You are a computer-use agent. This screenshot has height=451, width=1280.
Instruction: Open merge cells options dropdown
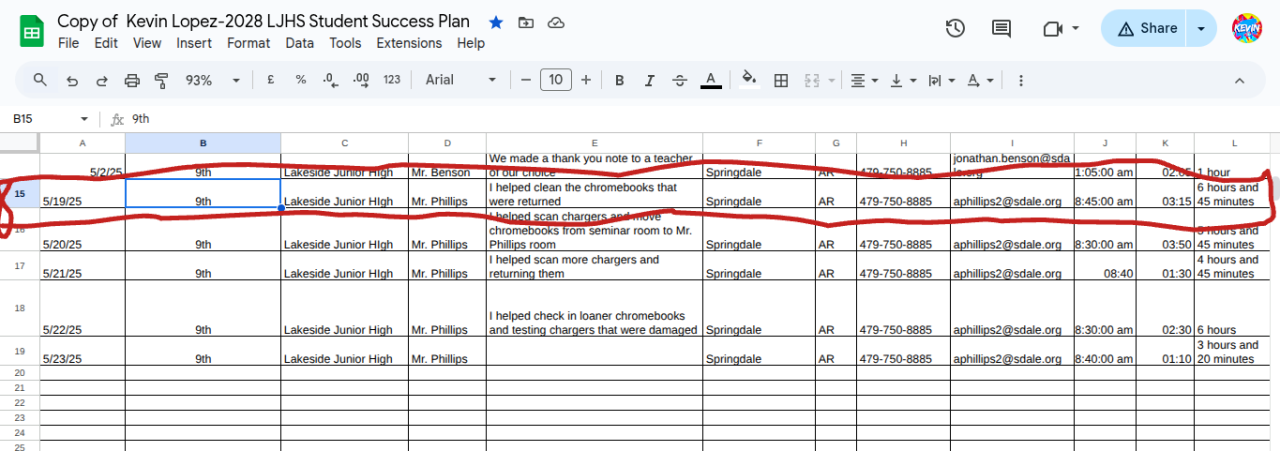[831, 80]
